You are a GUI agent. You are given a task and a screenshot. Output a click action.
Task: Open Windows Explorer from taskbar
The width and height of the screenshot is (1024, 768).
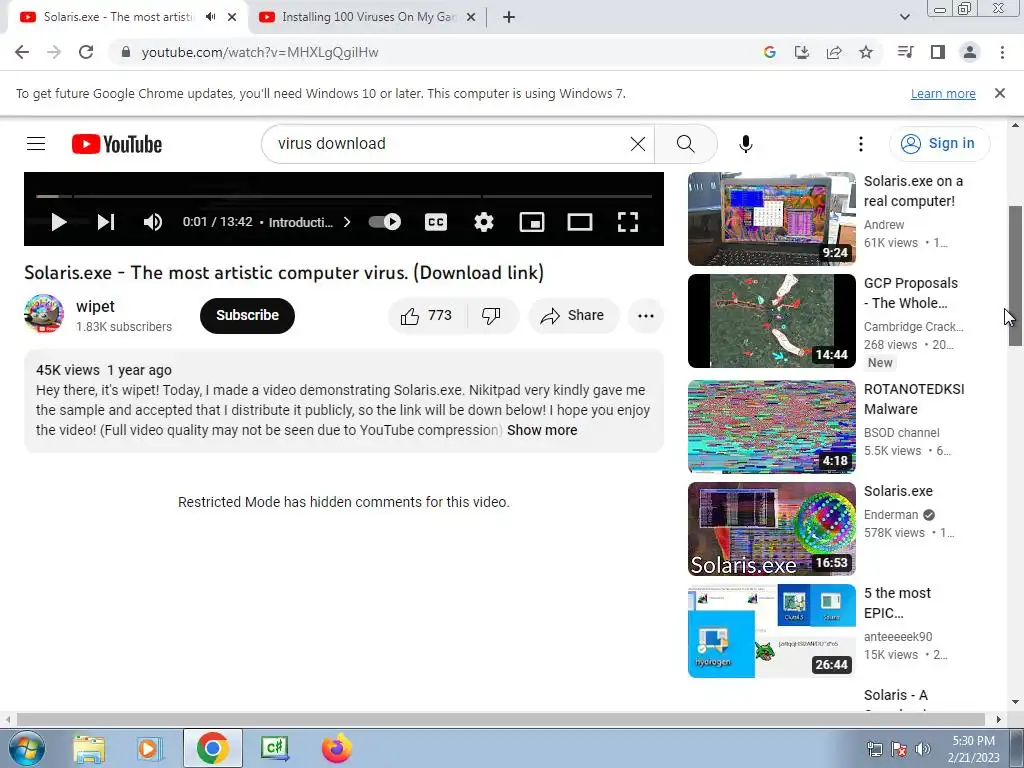click(89, 748)
